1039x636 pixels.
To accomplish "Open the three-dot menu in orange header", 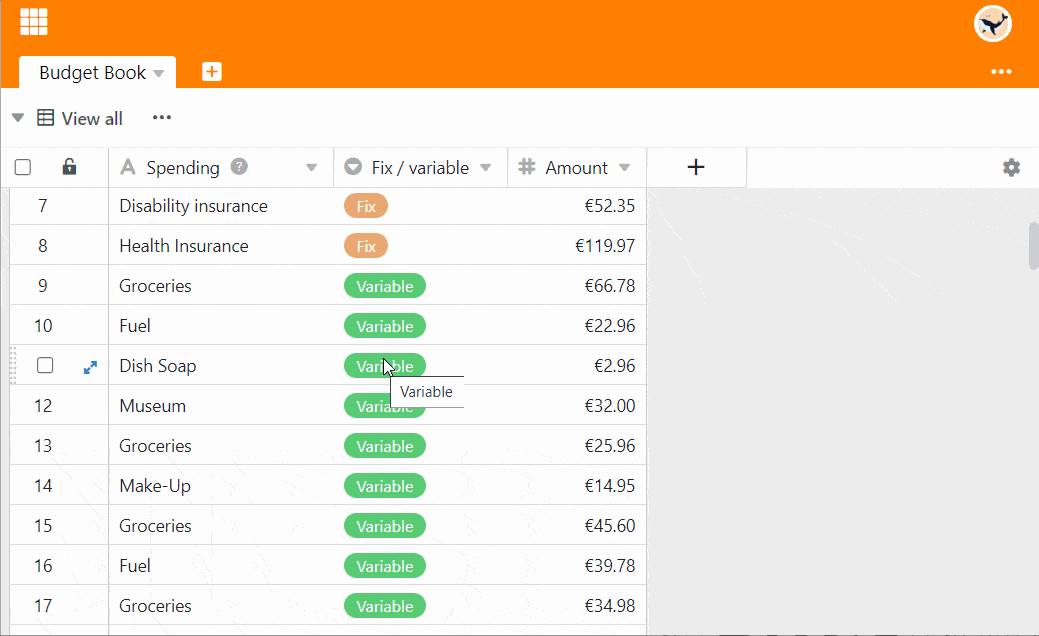I will [1001, 72].
